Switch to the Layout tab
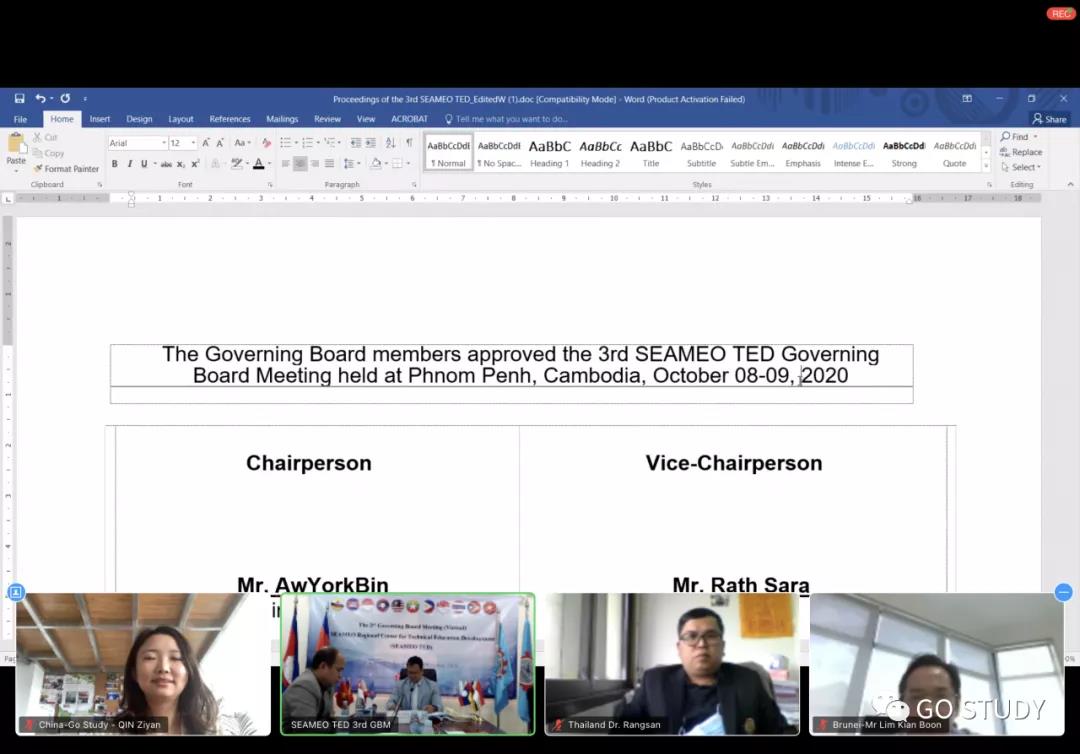The width and height of the screenshot is (1080, 754). click(180, 119)
